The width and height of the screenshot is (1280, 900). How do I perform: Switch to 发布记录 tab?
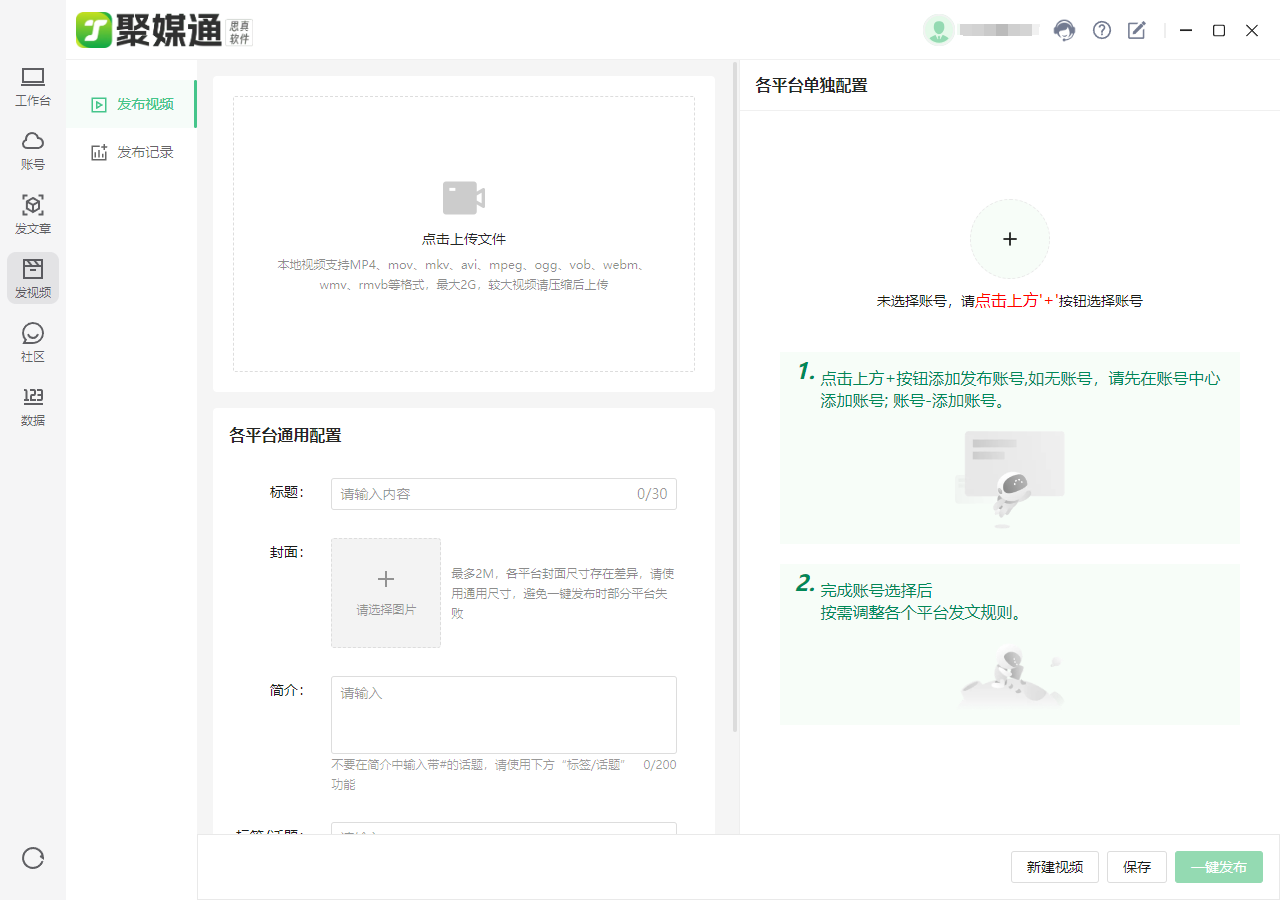point(132,152)
